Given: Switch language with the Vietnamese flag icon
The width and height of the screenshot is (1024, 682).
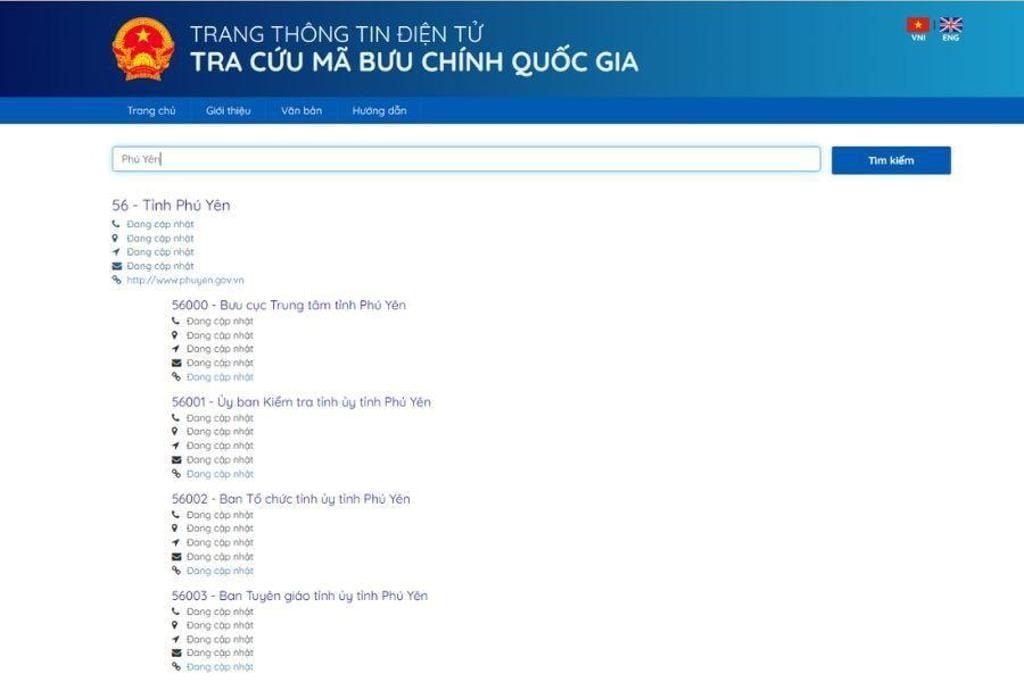Looking at the screenshot, I should coord(917,25).
